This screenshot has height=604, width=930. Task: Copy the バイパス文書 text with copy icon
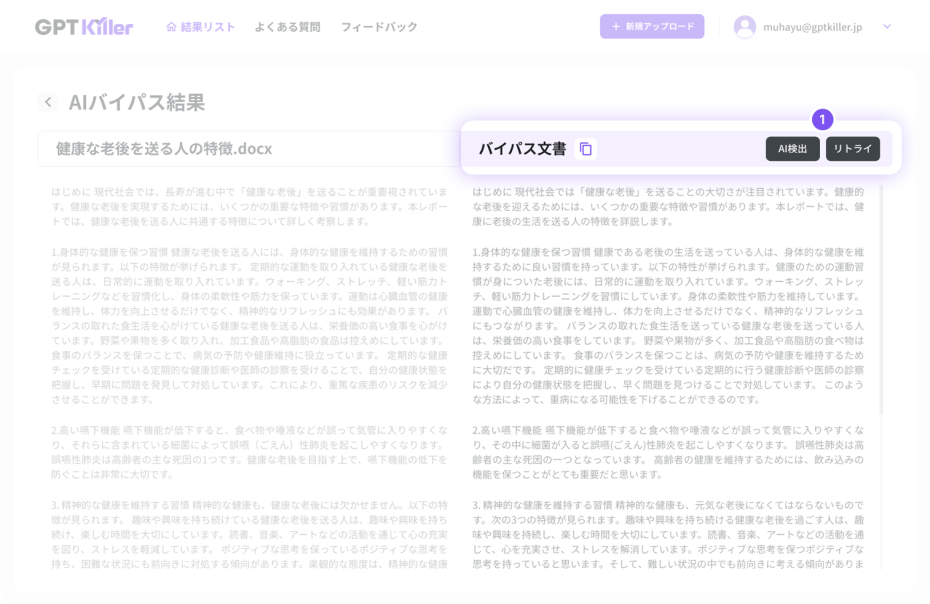click(585, 149)
